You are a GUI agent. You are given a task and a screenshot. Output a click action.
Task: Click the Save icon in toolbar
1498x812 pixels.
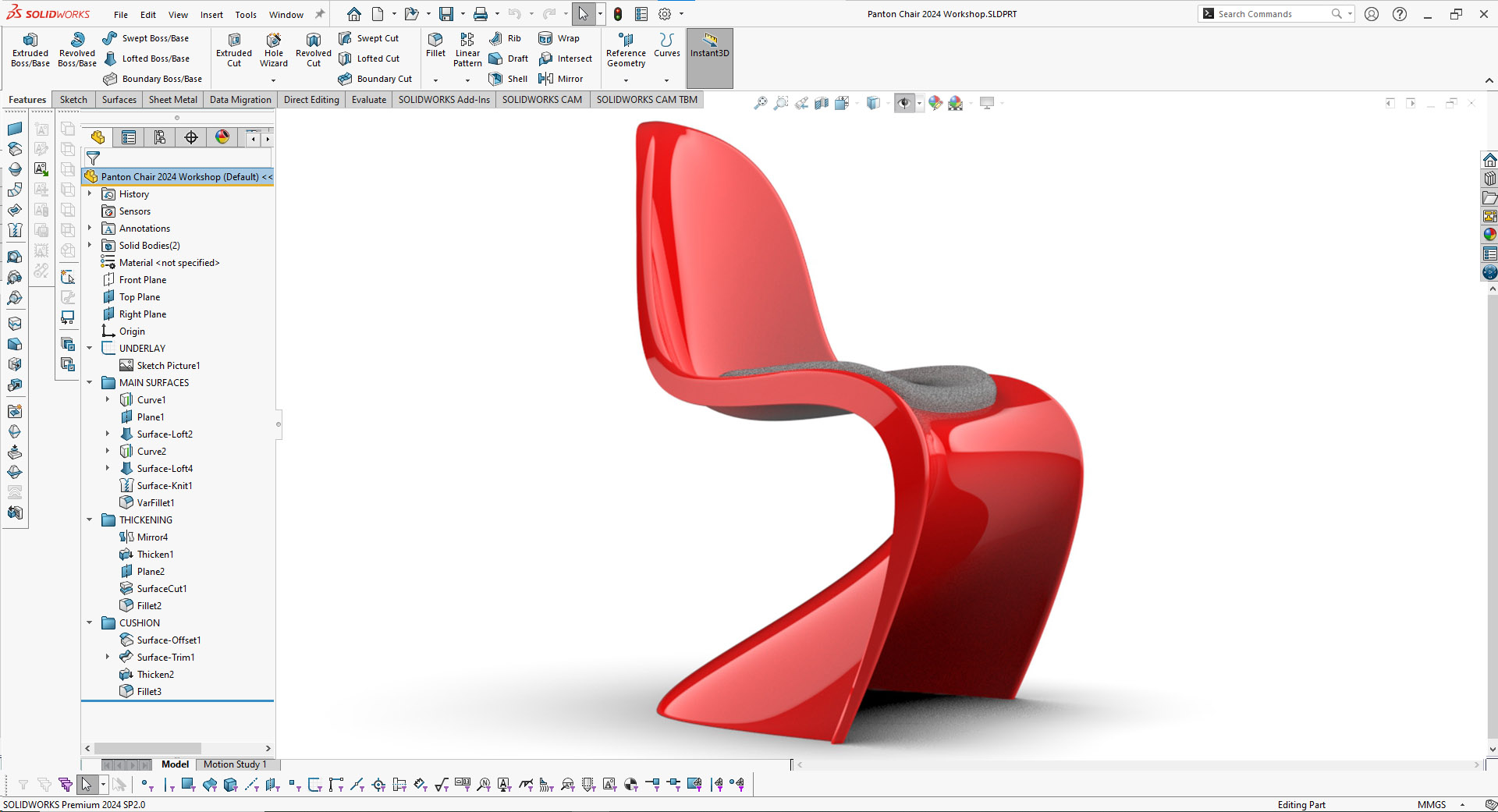tap(446, 14)
